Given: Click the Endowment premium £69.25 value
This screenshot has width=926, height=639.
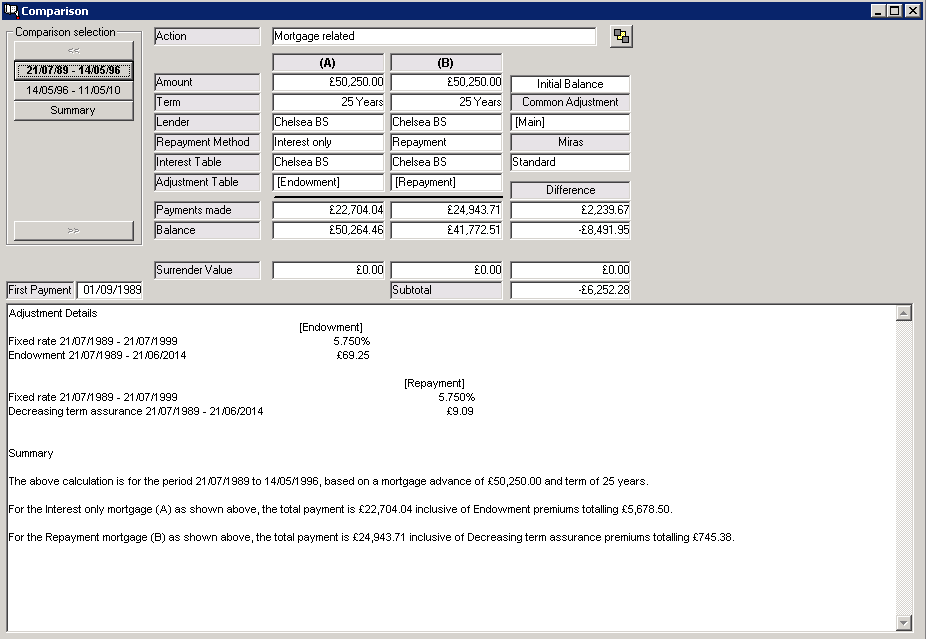Looking at the screenshot, I should click(353, 356).
